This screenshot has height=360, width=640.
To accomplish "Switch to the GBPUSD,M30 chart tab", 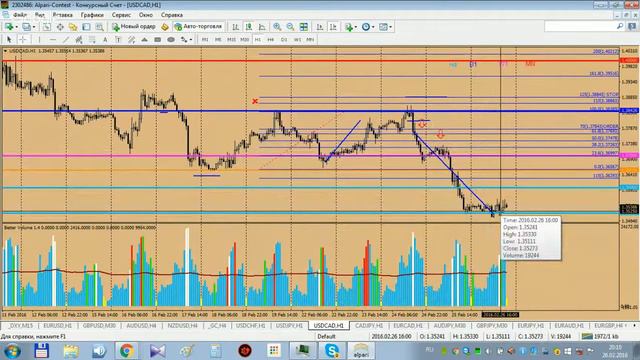I will pos(99,326).
